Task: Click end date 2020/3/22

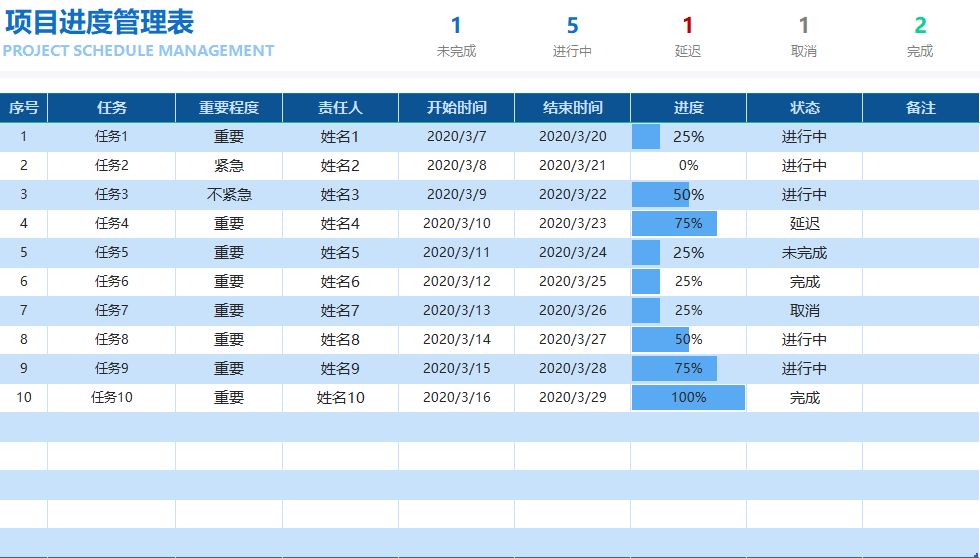Action: pos(572,194)
